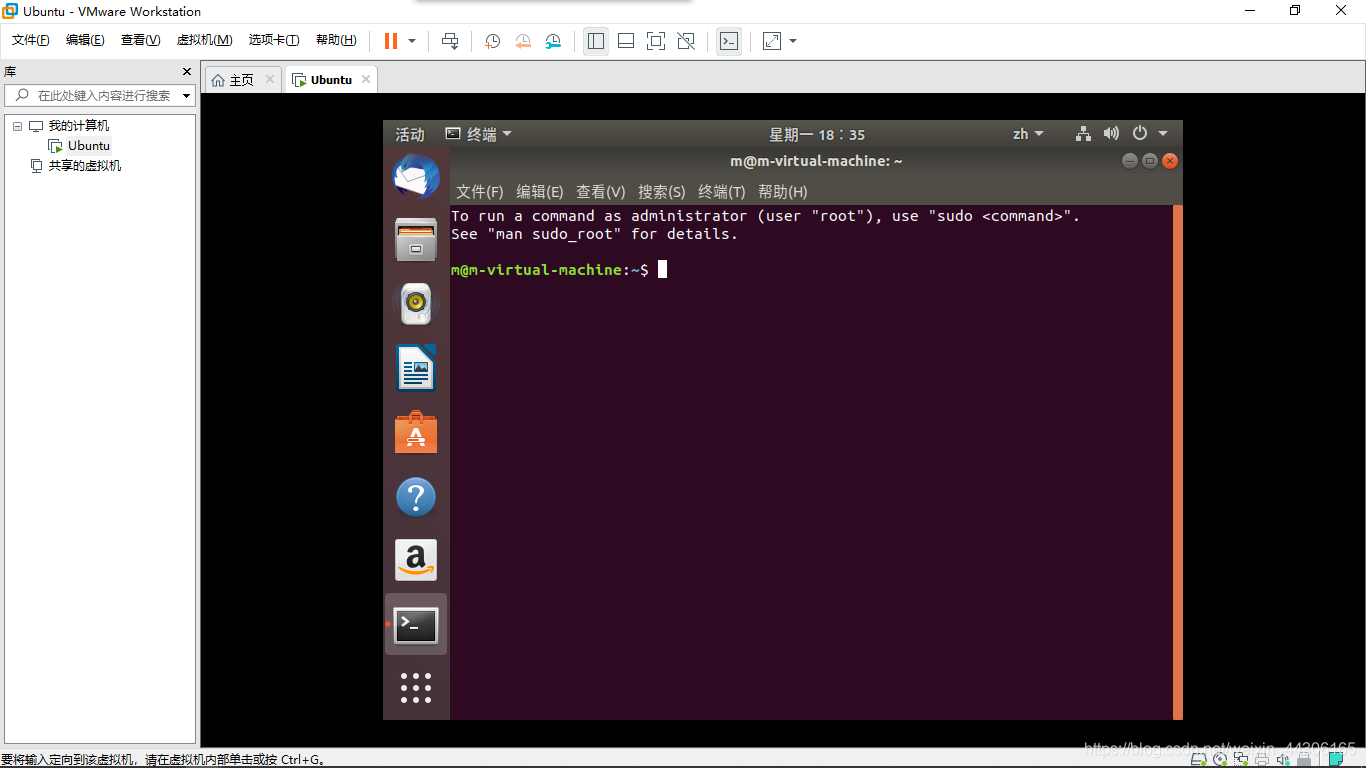Screen dimensions: 1366x768
Task: Click the network adapter status icon
Action: pos(1241,759)
